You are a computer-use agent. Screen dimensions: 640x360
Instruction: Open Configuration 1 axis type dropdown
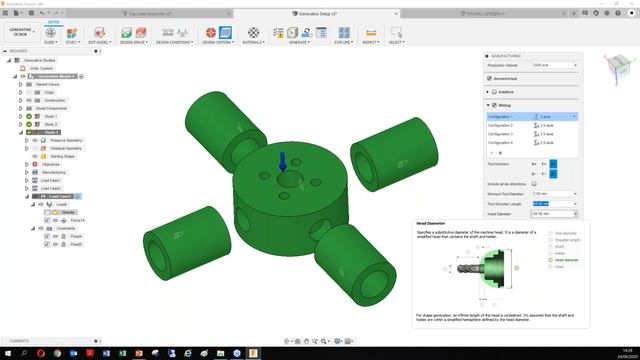tap(574, 117)
